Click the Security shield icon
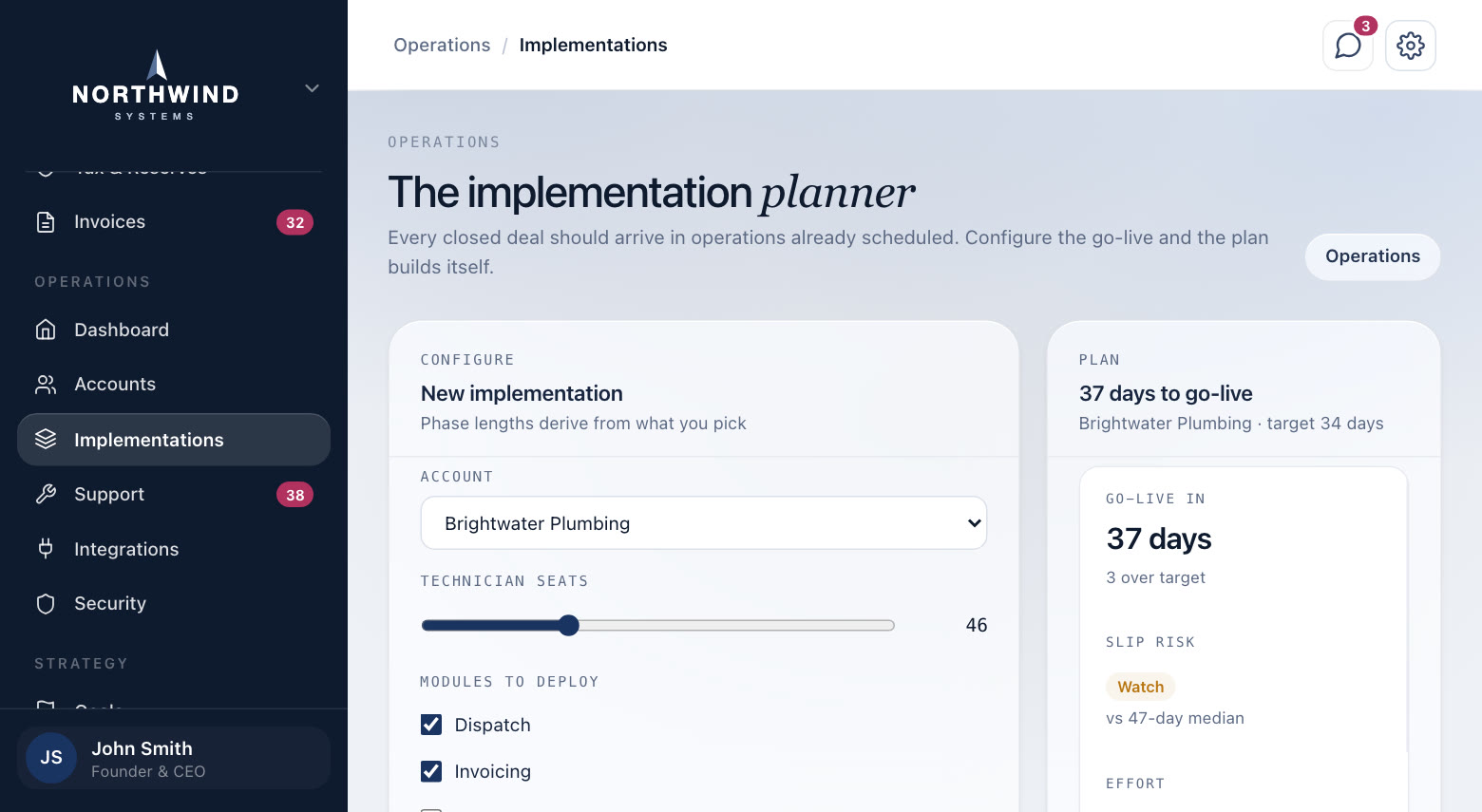 click(x=46, y=604)
